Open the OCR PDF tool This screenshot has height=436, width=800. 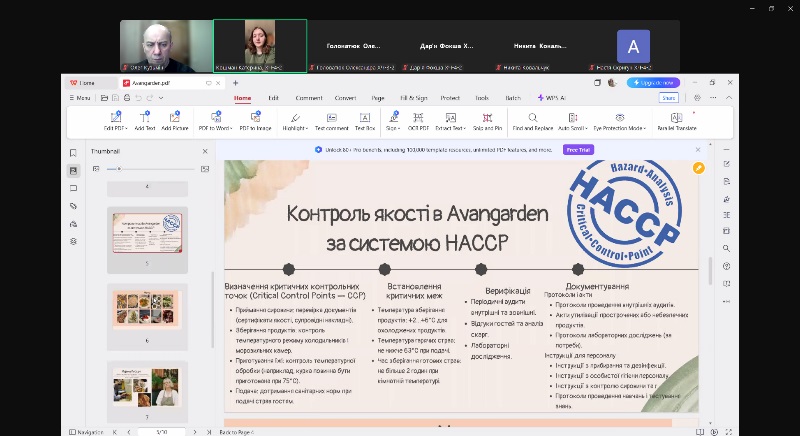[419, 121]
